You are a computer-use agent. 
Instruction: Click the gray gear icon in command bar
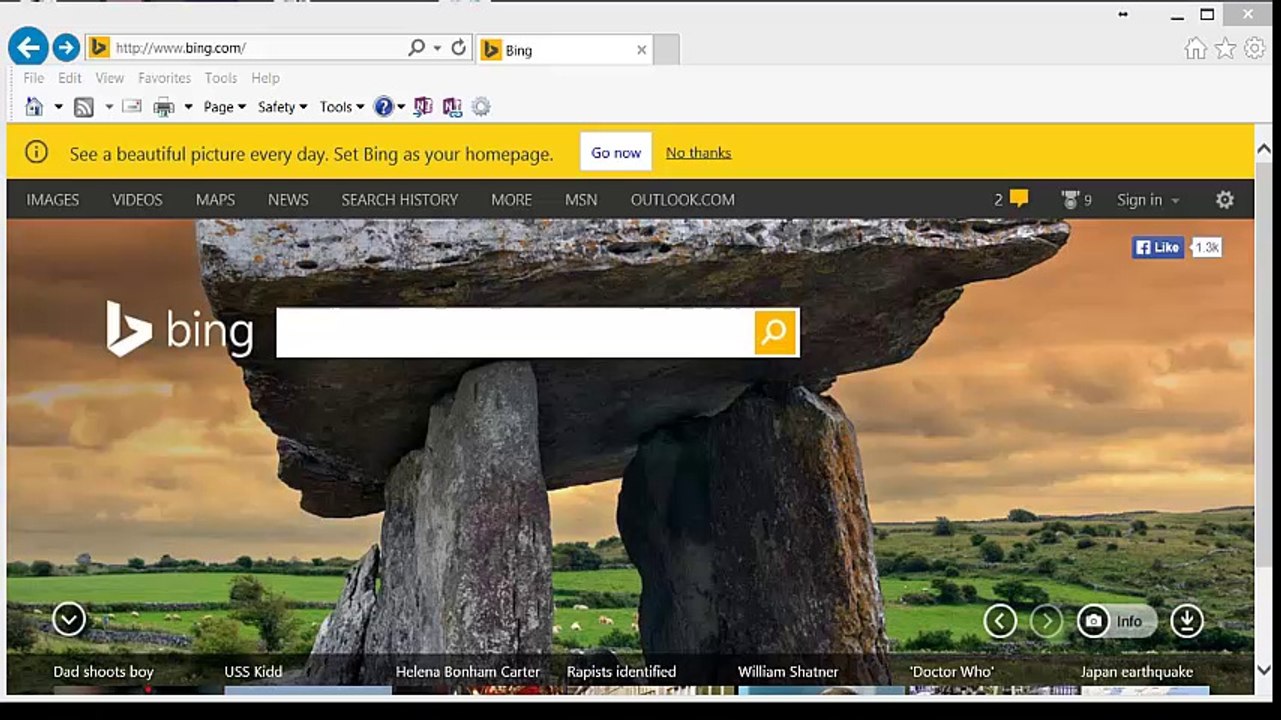click(x=481, y=107)
